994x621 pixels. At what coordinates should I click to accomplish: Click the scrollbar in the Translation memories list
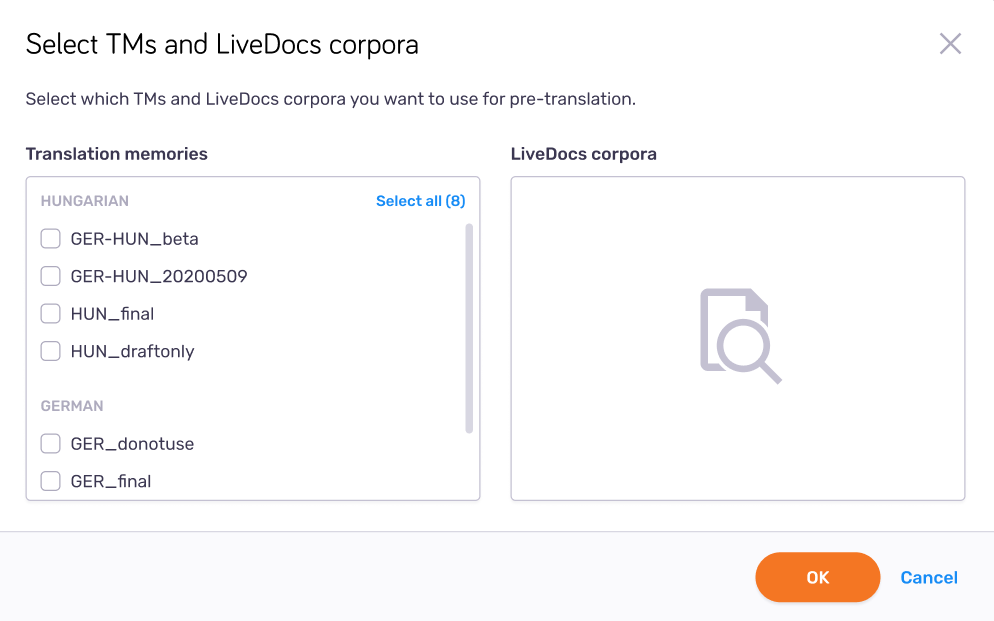(468, 330)
